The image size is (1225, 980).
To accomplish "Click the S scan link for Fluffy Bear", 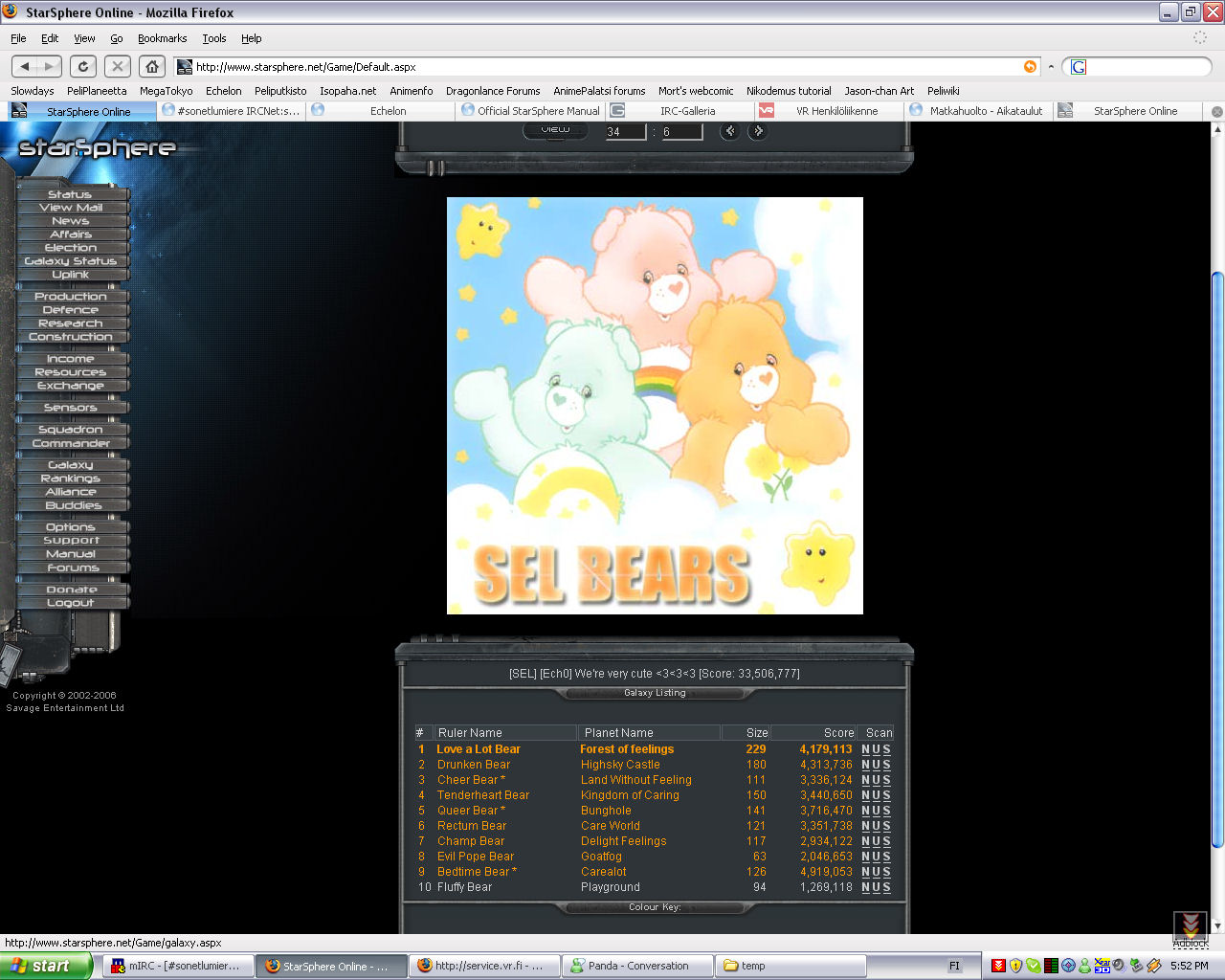I will coord(887,887).
